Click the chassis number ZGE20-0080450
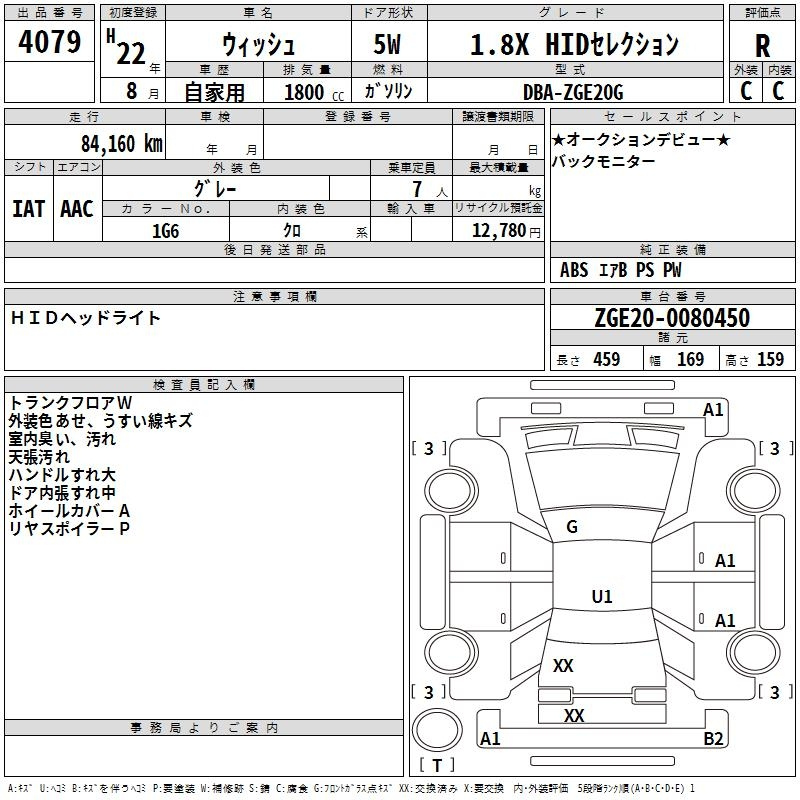The image size is (800, 800). tap(671, 319)
